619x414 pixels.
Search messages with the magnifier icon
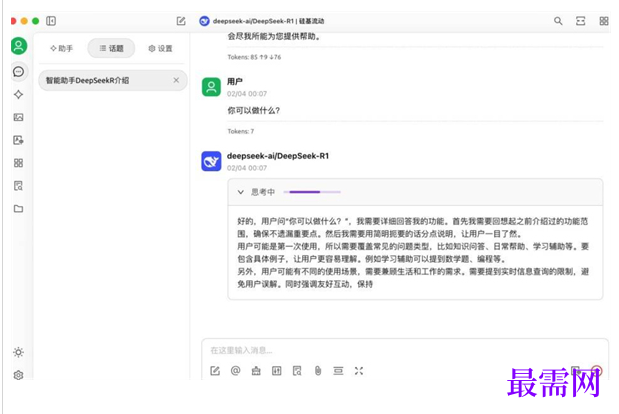click(x=558, y=21)
